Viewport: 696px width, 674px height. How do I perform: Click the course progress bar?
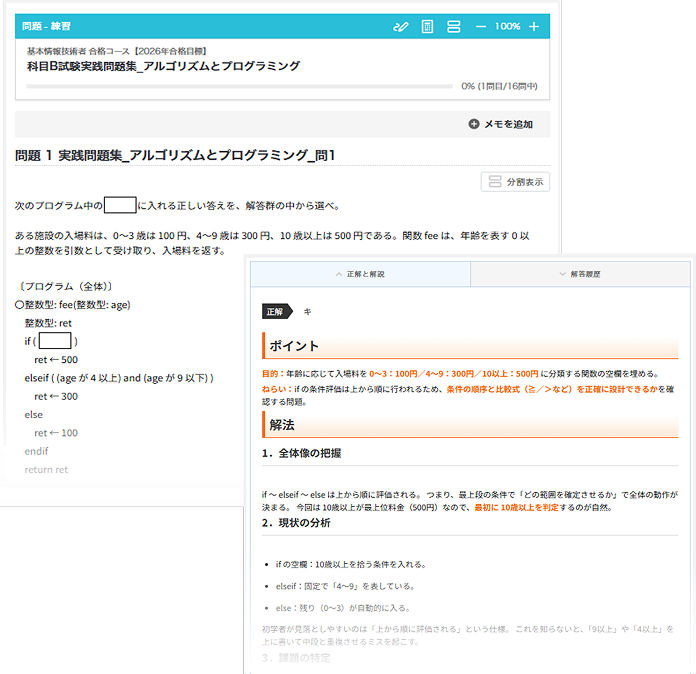tap(240, 86)
